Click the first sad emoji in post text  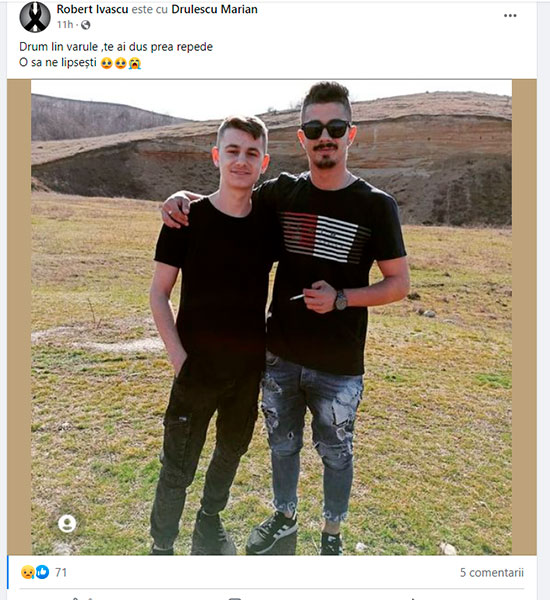[106, 63]
